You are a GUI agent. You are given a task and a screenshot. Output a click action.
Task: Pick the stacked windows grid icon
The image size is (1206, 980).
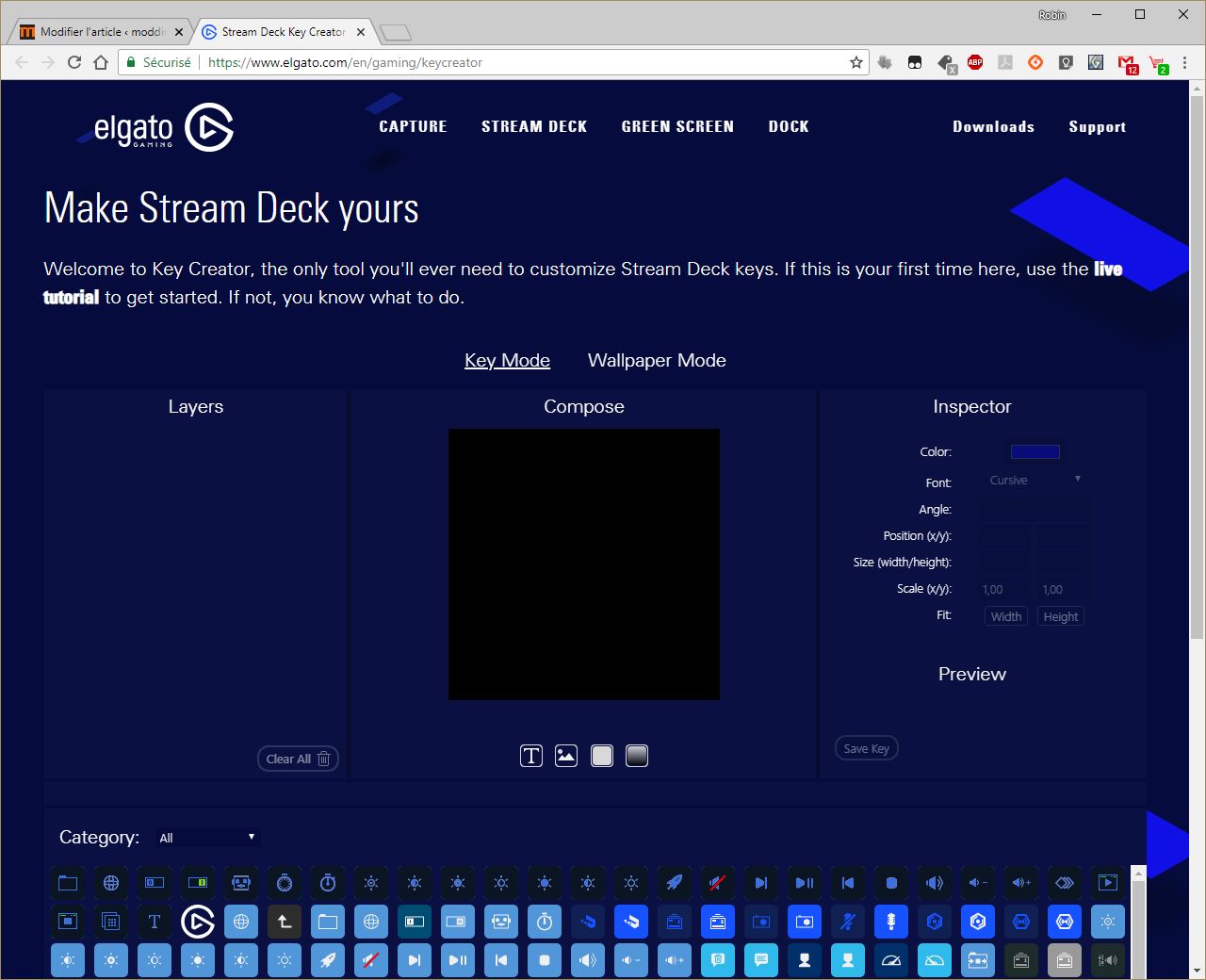point(111,922)
